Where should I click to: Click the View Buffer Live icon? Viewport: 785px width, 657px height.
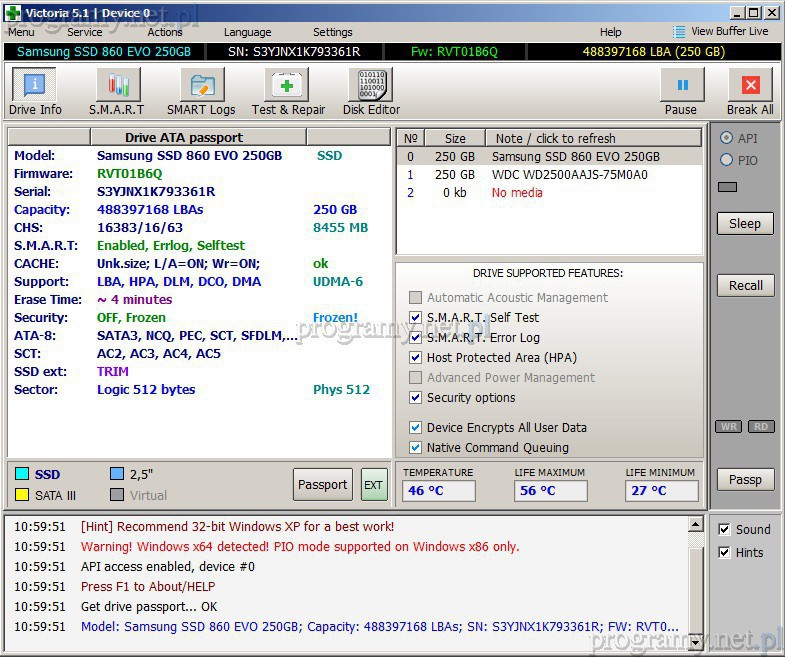coord(680,32)
